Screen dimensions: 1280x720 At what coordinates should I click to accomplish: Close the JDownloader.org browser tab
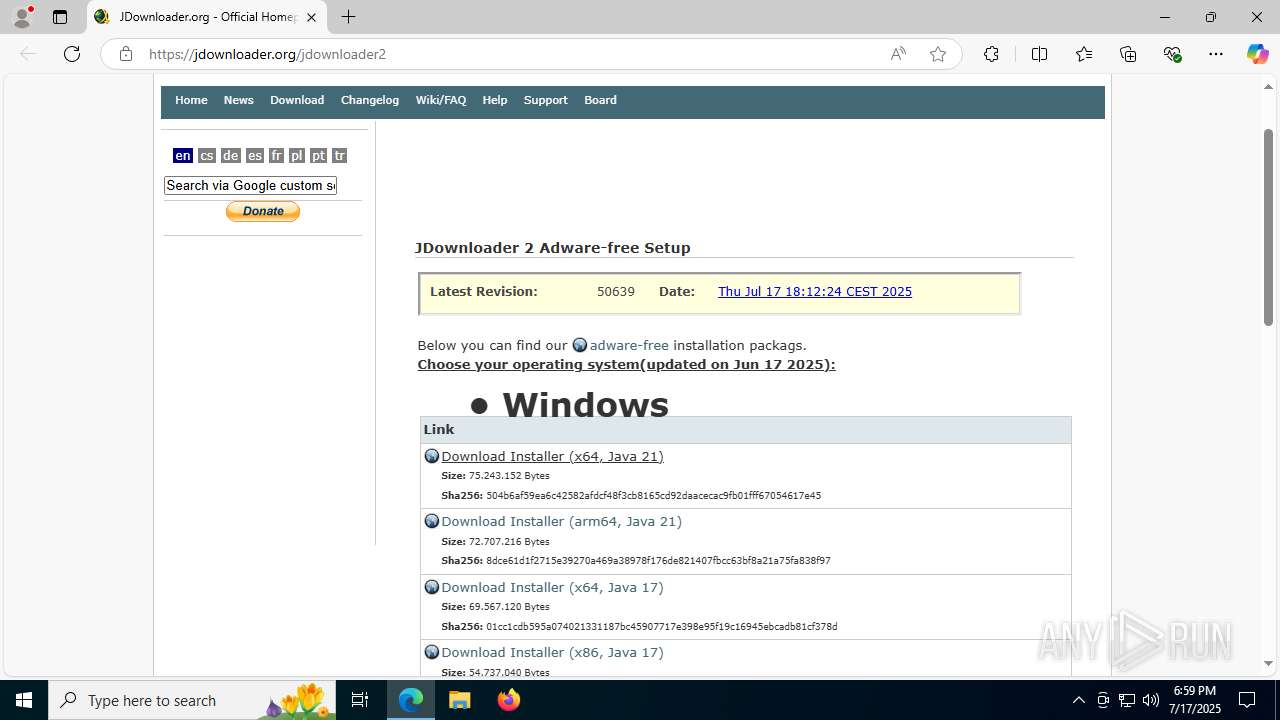coord(312,17)
